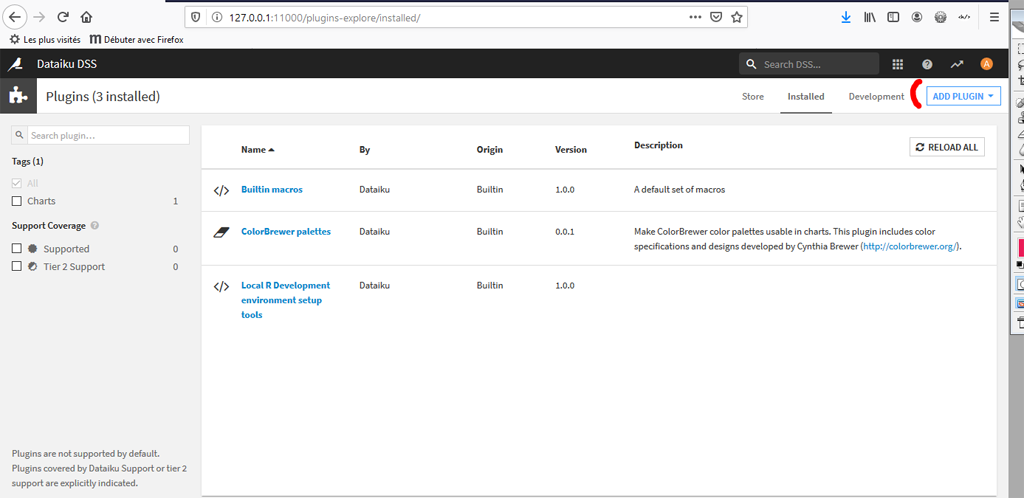Open the Firefox hamburger menu
The height and width of the screenshot is (498, 1024).
tap(994, 18)
